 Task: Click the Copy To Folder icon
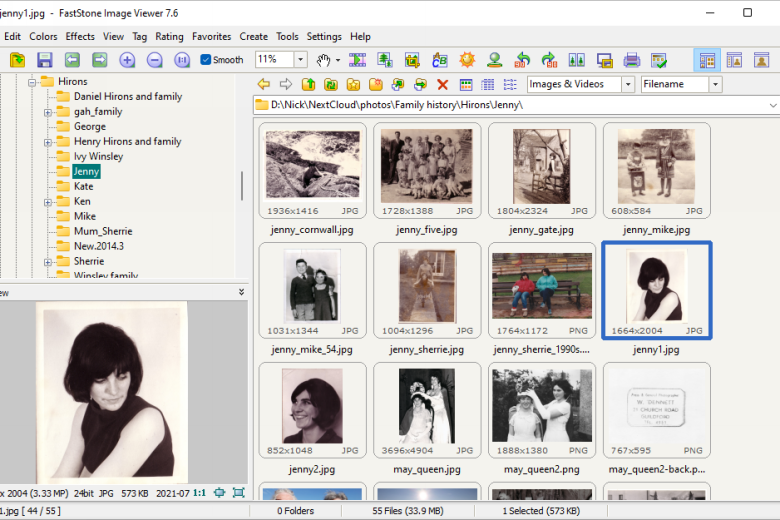click(397, 84)
